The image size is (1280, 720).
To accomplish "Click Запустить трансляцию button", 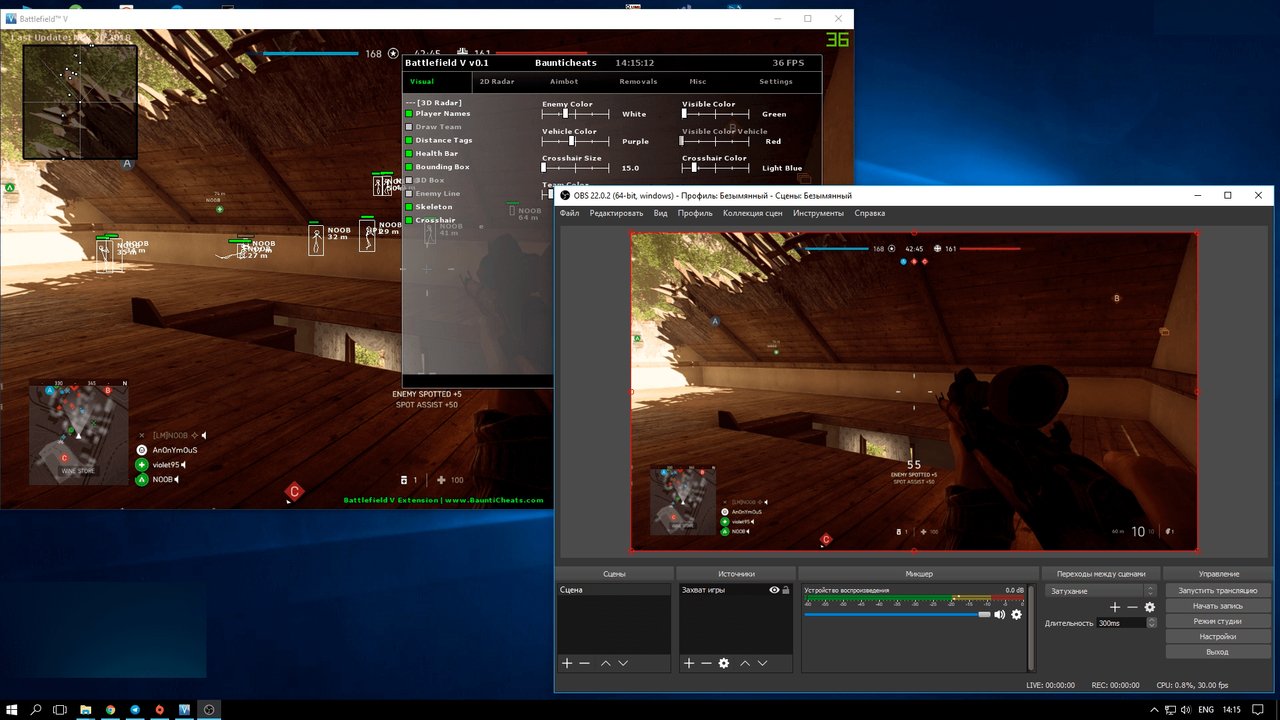I will point(1217,591).
